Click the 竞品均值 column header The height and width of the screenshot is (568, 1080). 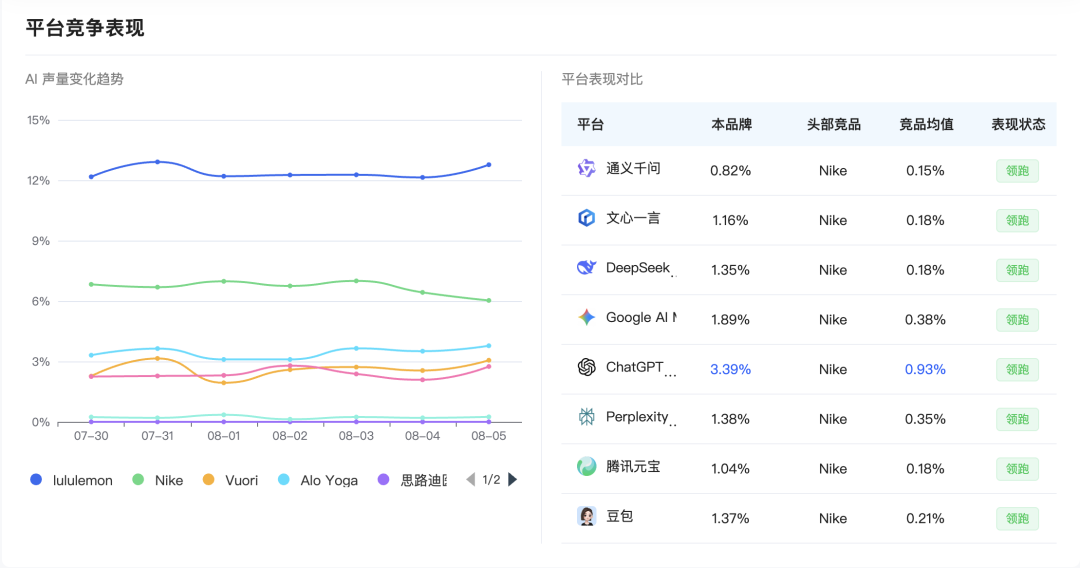coord(926,125)
